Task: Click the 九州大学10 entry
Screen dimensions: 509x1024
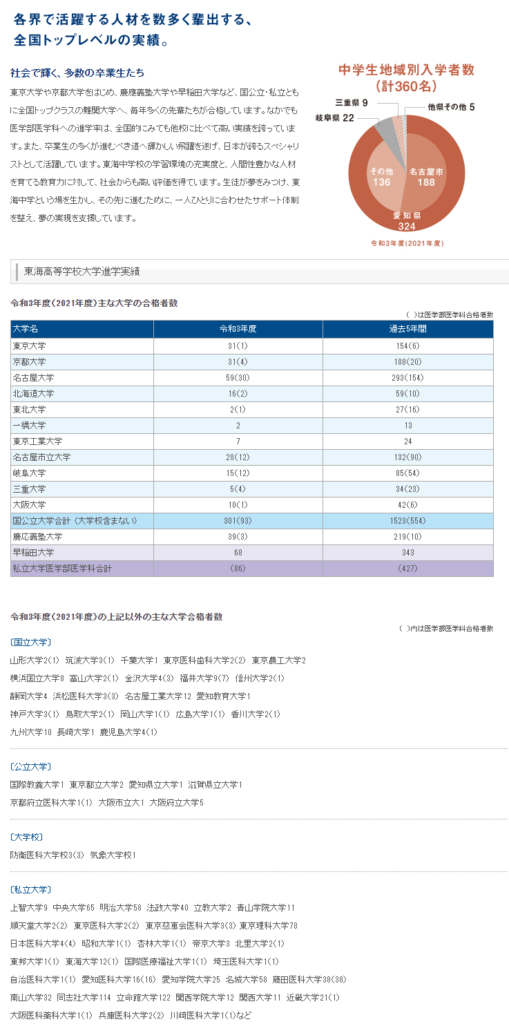Action: [31, 732]
